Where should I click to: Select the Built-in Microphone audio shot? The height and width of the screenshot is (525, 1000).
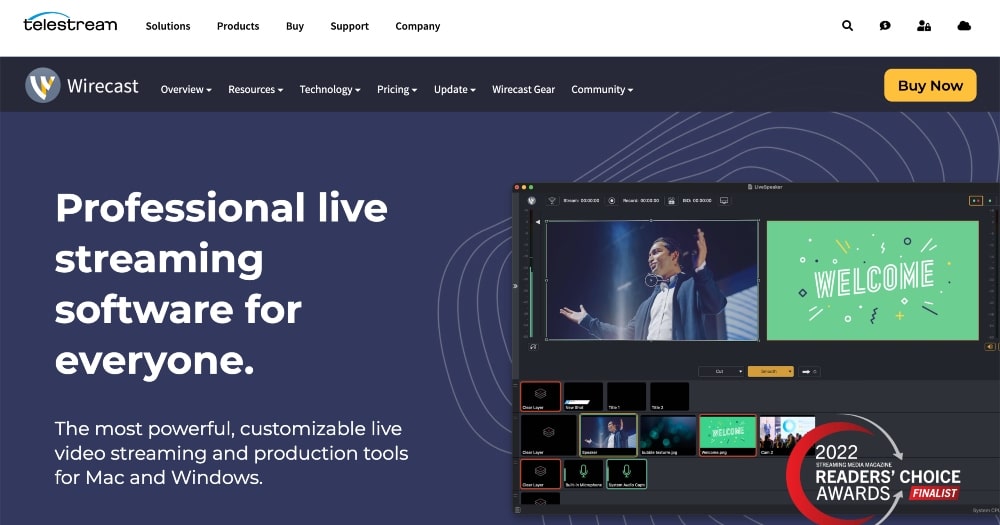pos(584,474)
